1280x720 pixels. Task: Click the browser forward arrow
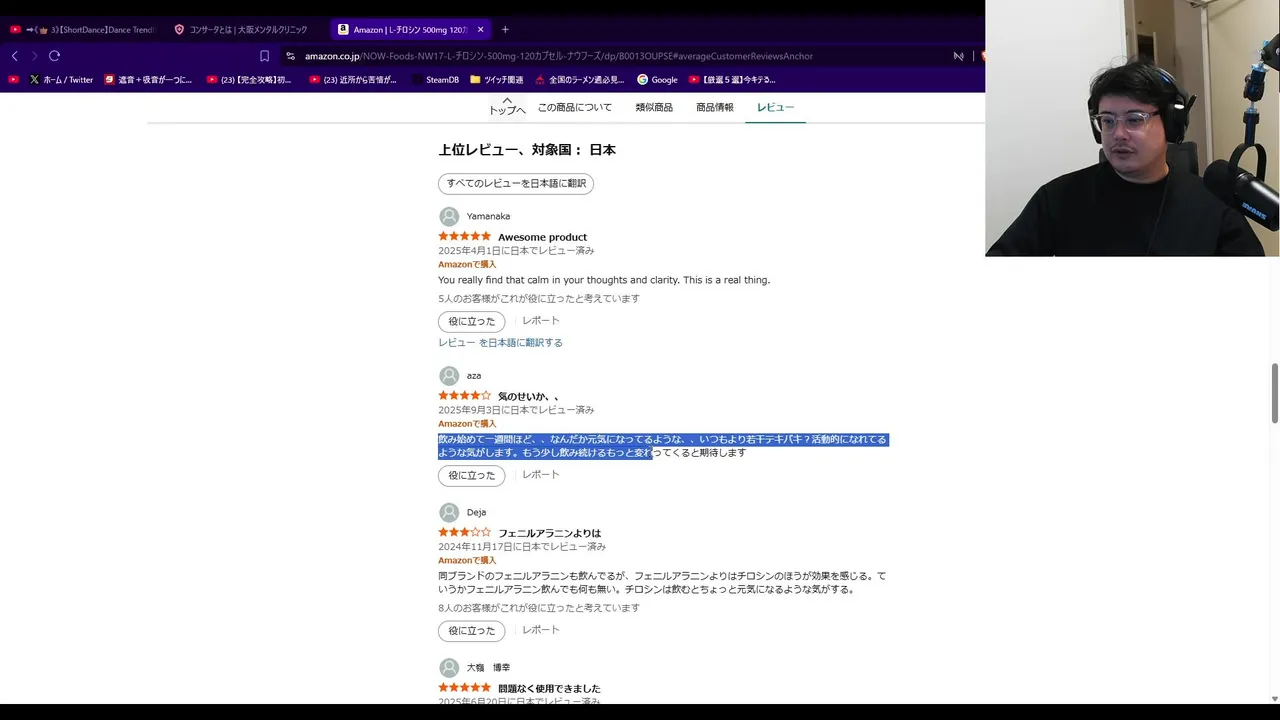(x=34, y=56)
